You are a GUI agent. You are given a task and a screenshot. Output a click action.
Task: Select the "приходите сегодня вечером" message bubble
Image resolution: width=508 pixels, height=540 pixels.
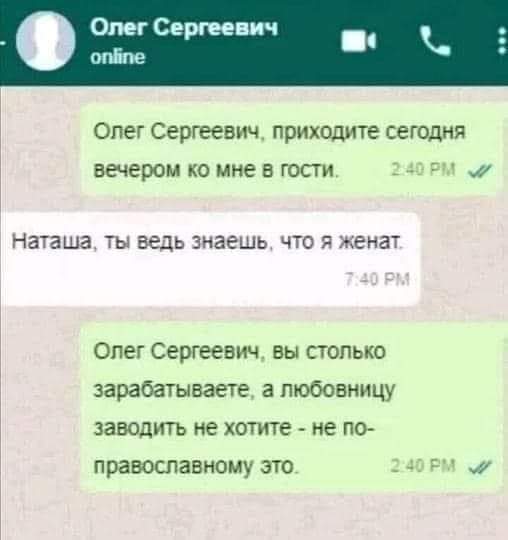point(290,149)
